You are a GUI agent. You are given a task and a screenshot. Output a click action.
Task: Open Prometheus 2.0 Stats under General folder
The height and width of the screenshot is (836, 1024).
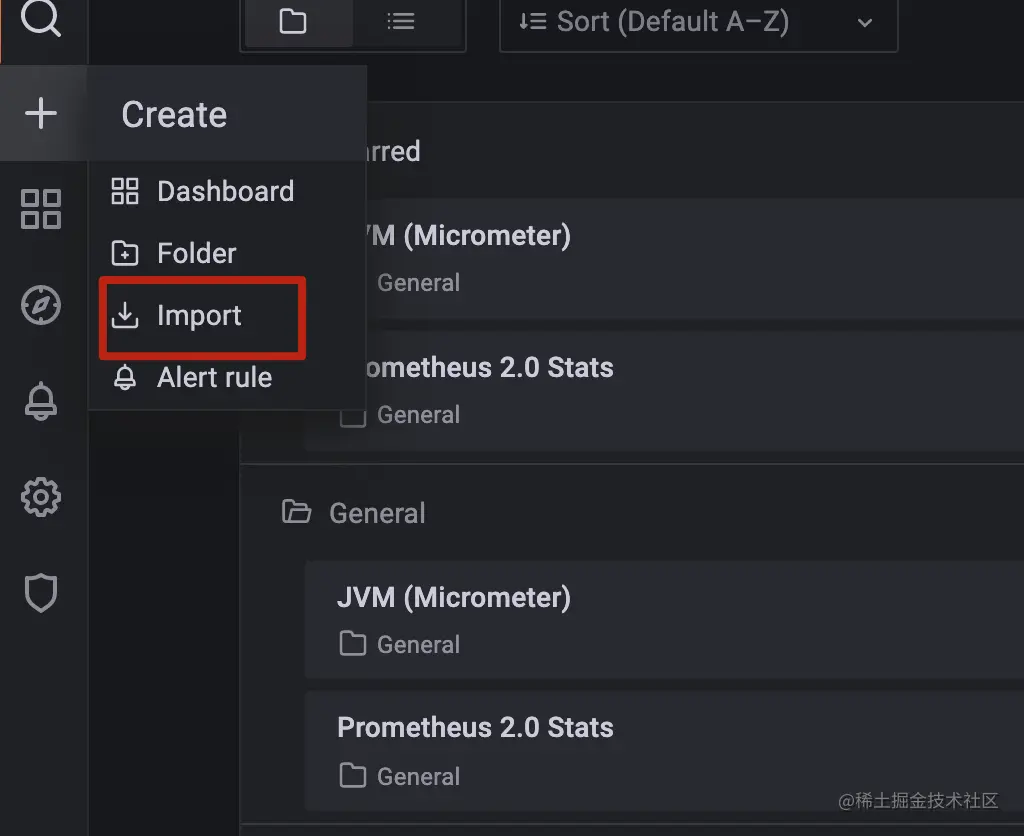click(665, 751)
